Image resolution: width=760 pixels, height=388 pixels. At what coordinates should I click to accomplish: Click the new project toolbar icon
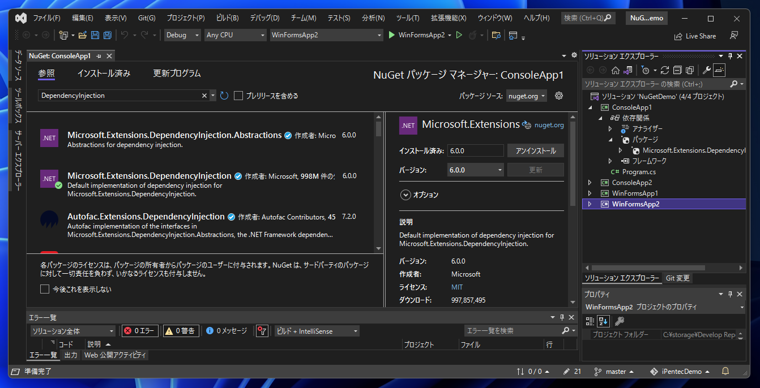63,35
